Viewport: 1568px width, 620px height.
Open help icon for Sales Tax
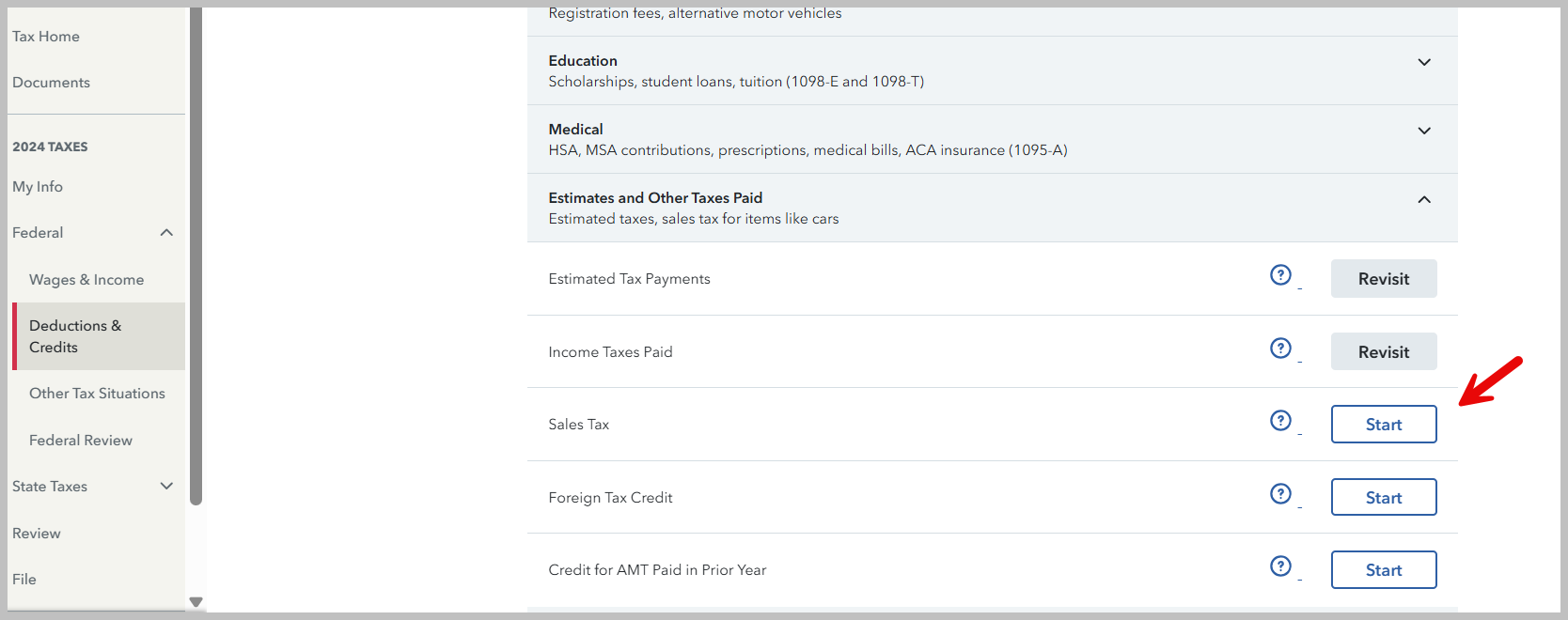(1280, 420)
